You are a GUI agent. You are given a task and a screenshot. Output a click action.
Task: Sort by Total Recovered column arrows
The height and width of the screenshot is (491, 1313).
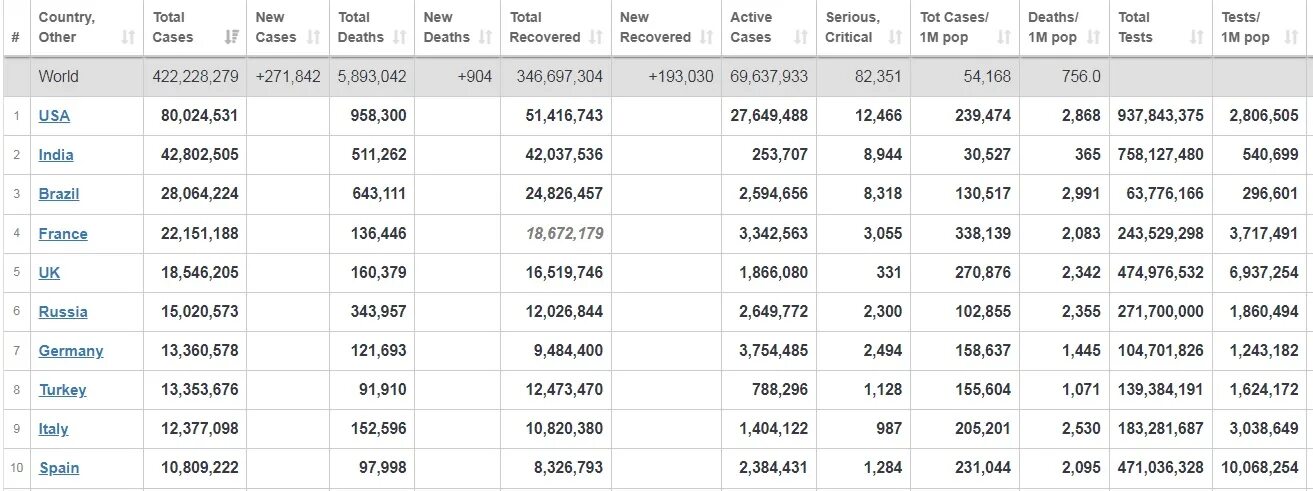coord(596,37)
